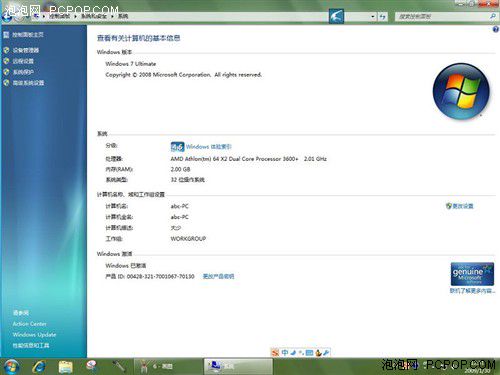Click the genuine Microsoft software badge
The image size is (500, 375).
coord(472,274)
